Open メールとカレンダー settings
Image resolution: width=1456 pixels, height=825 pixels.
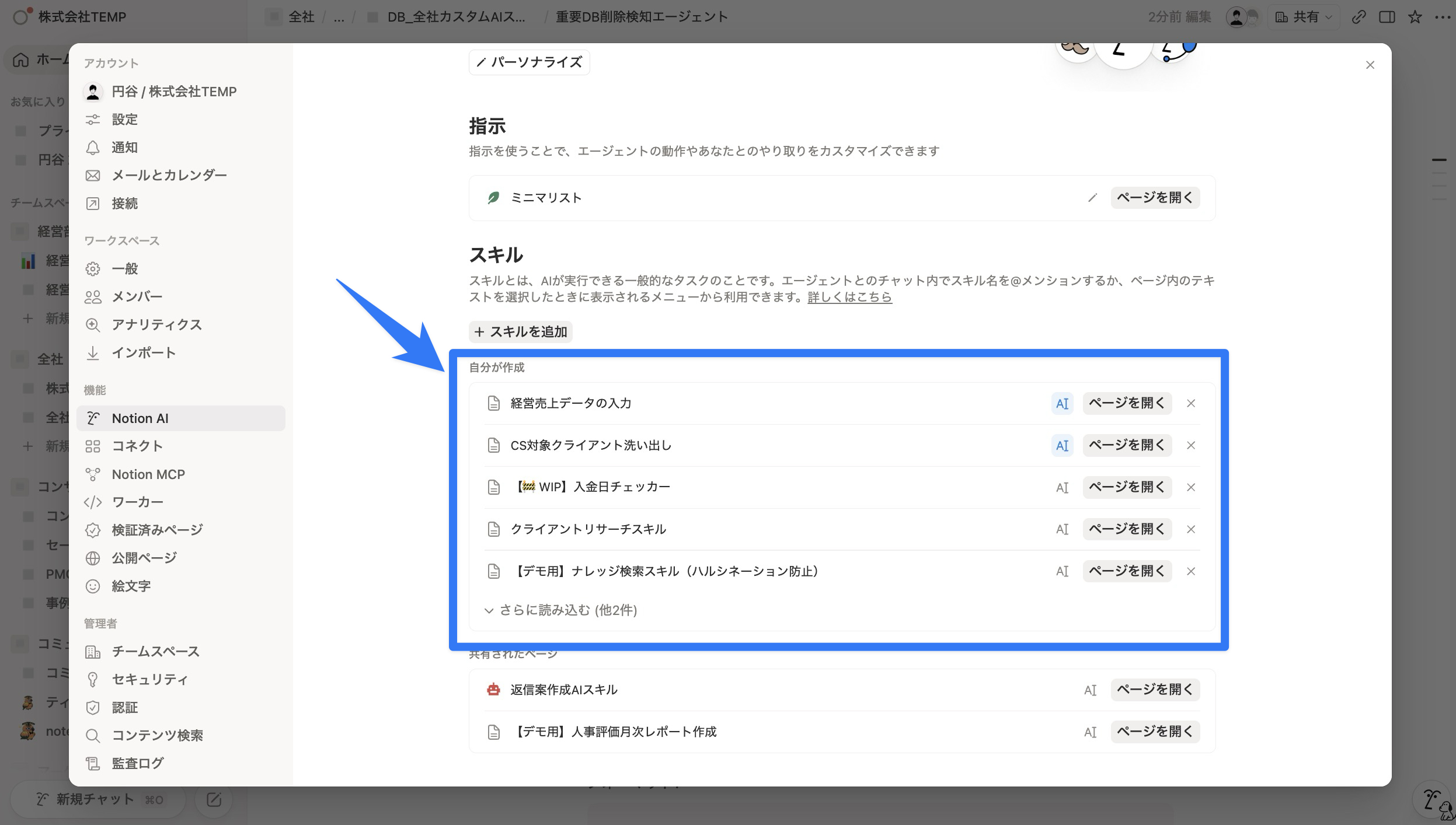pyautogui.click(x=181, y=176)
